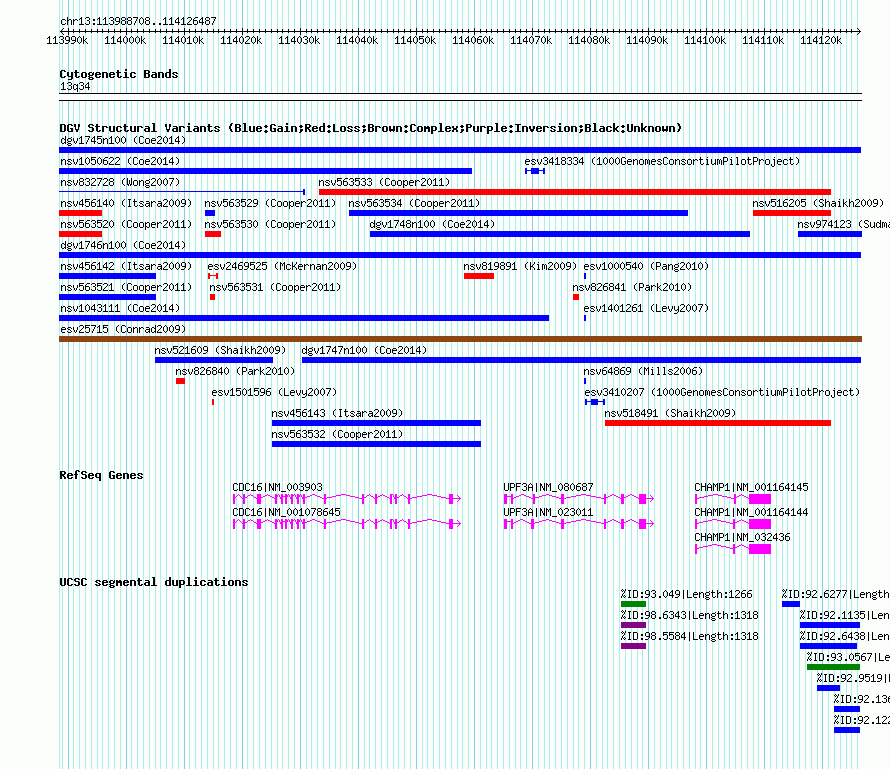Click the dgv1747n100 (Coe2014) label

click(x=364, y=350)
